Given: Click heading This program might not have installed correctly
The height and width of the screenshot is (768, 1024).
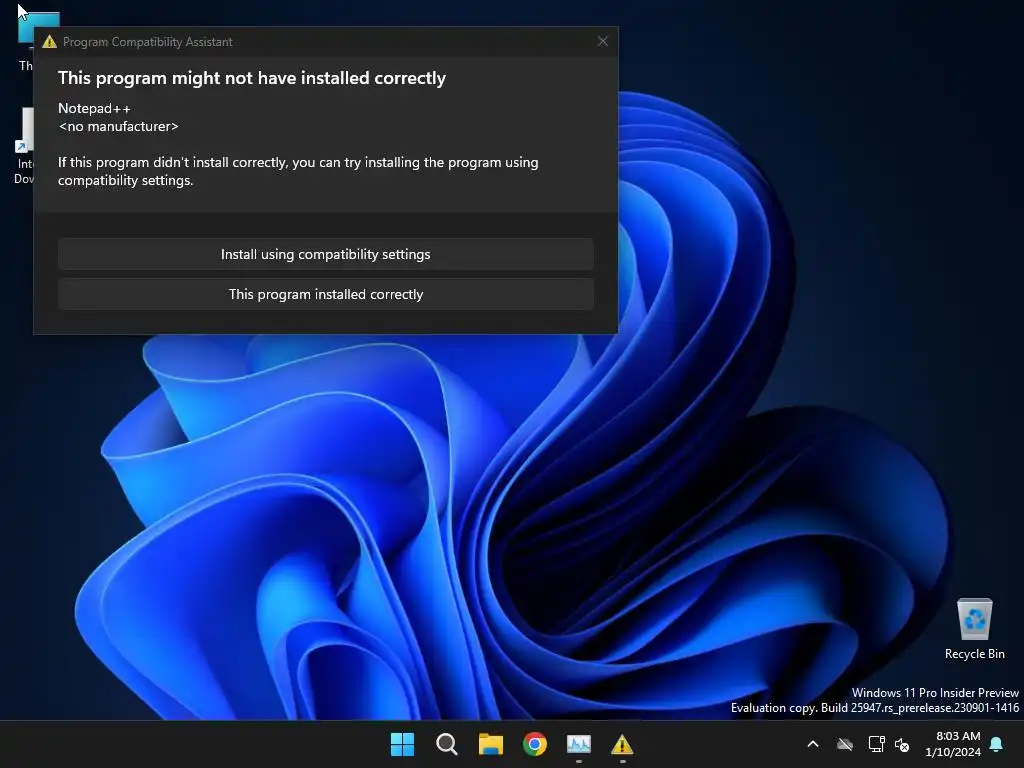Looking at the screenshot, I should (251, 78).
